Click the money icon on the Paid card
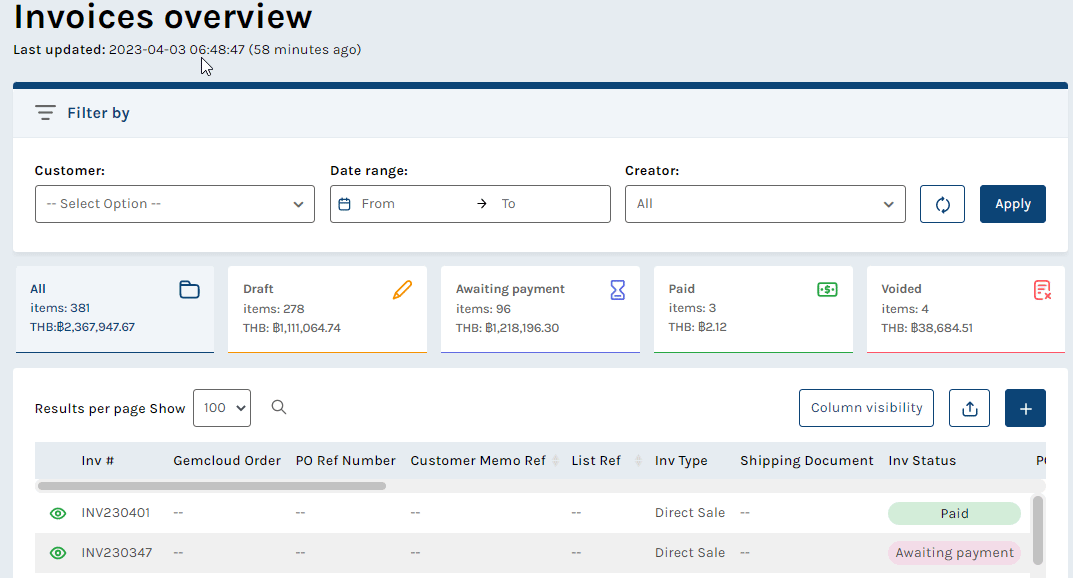 pyautogui.click(x=827, y=289)
